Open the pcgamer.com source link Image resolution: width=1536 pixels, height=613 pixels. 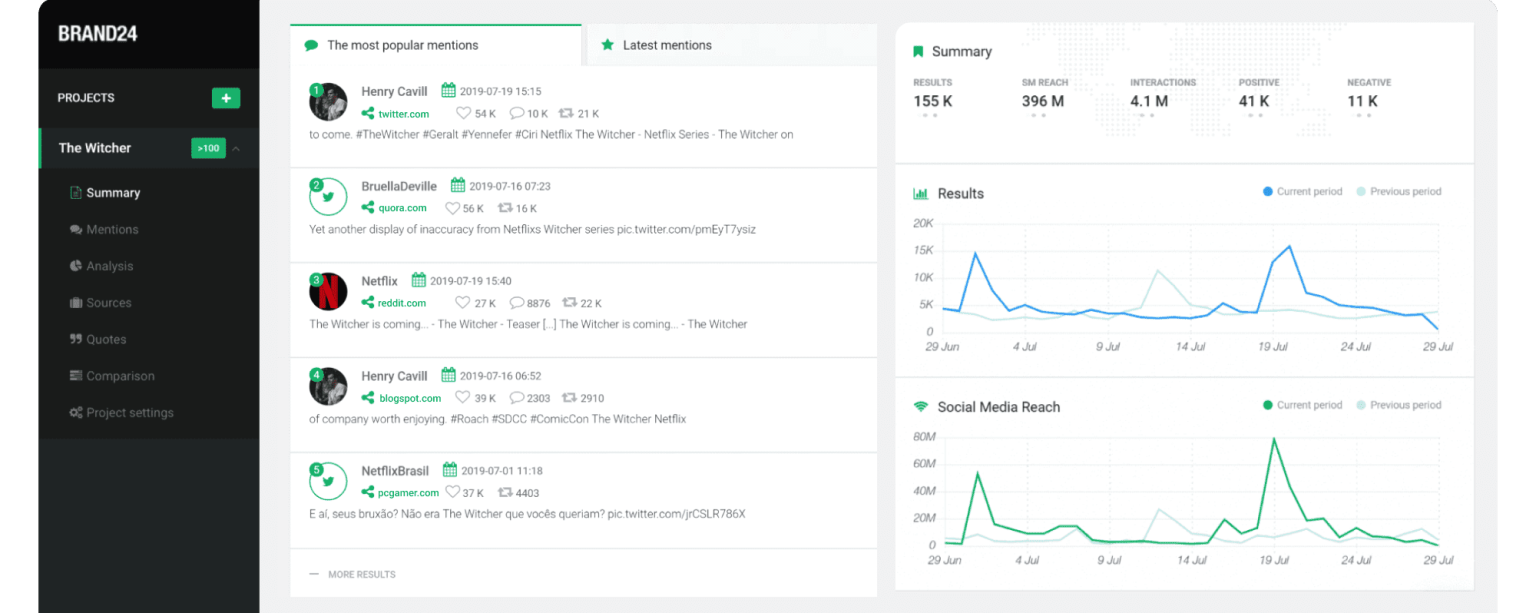click(408, 493)
